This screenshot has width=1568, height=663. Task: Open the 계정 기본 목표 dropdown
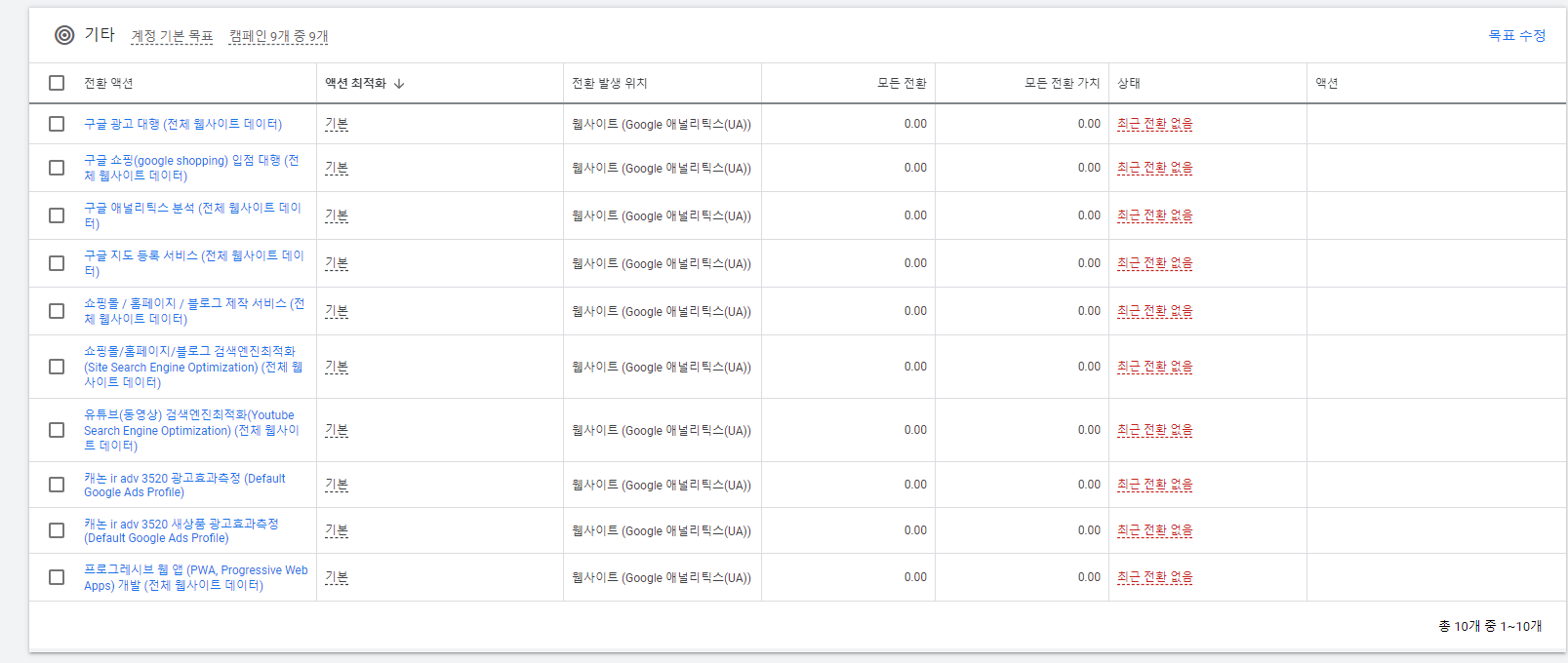coord(172,36)
